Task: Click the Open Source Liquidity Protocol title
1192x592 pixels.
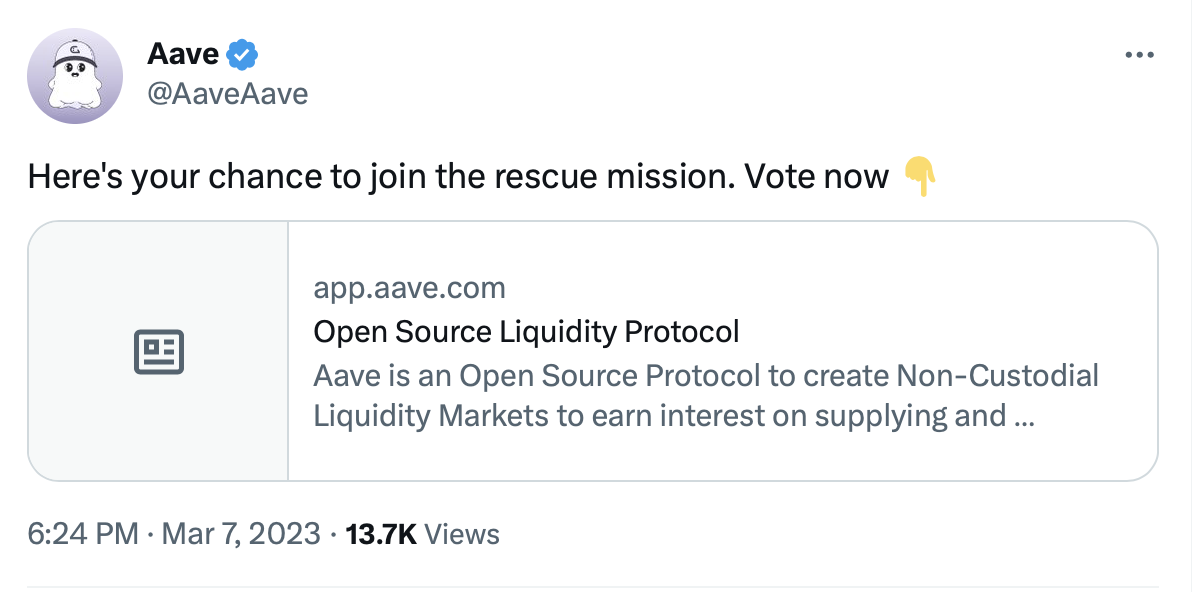Action: point(526,332)
